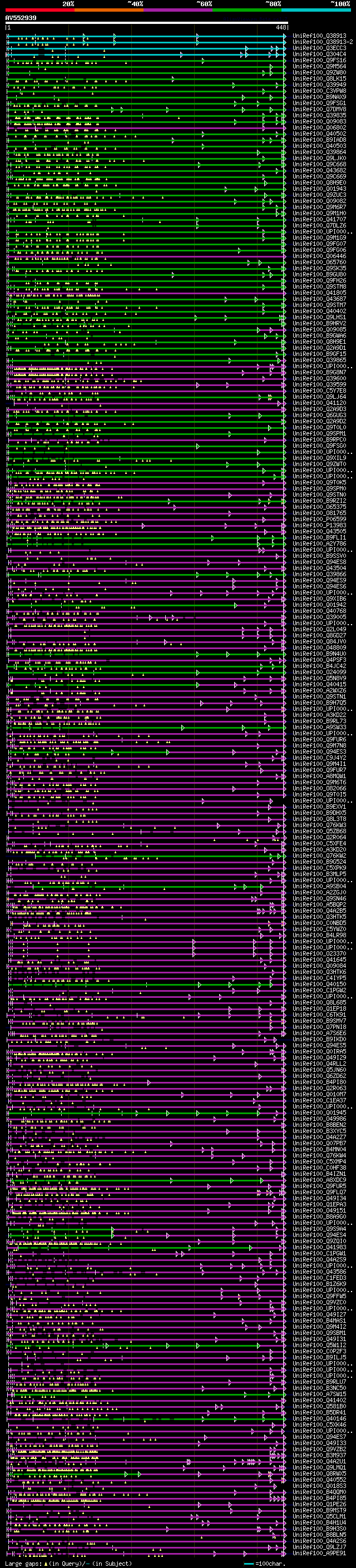Open hit UniRef100_Q38913
Screen dimensions: 356x1568
pos(319,36)
